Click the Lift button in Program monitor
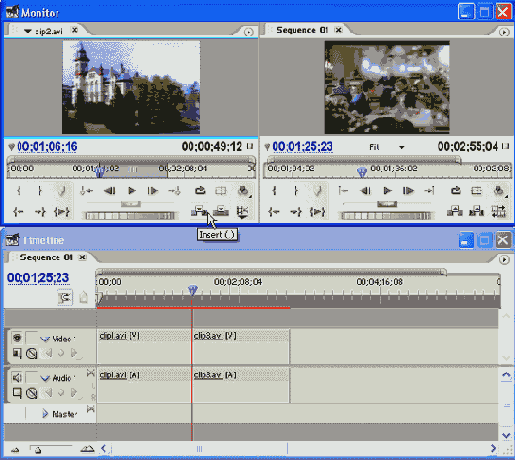Viewport: 515px width, 460px height. click(455, 211)
